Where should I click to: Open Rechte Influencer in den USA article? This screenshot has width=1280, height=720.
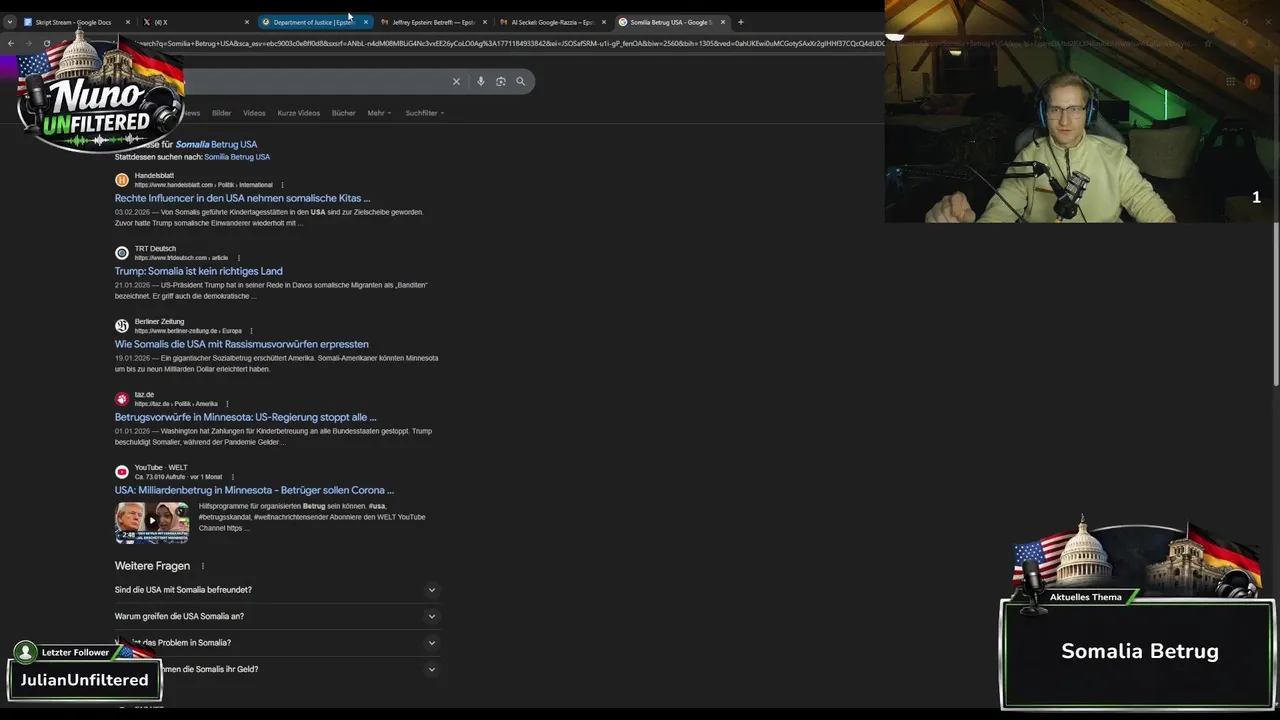pos(242,198)
